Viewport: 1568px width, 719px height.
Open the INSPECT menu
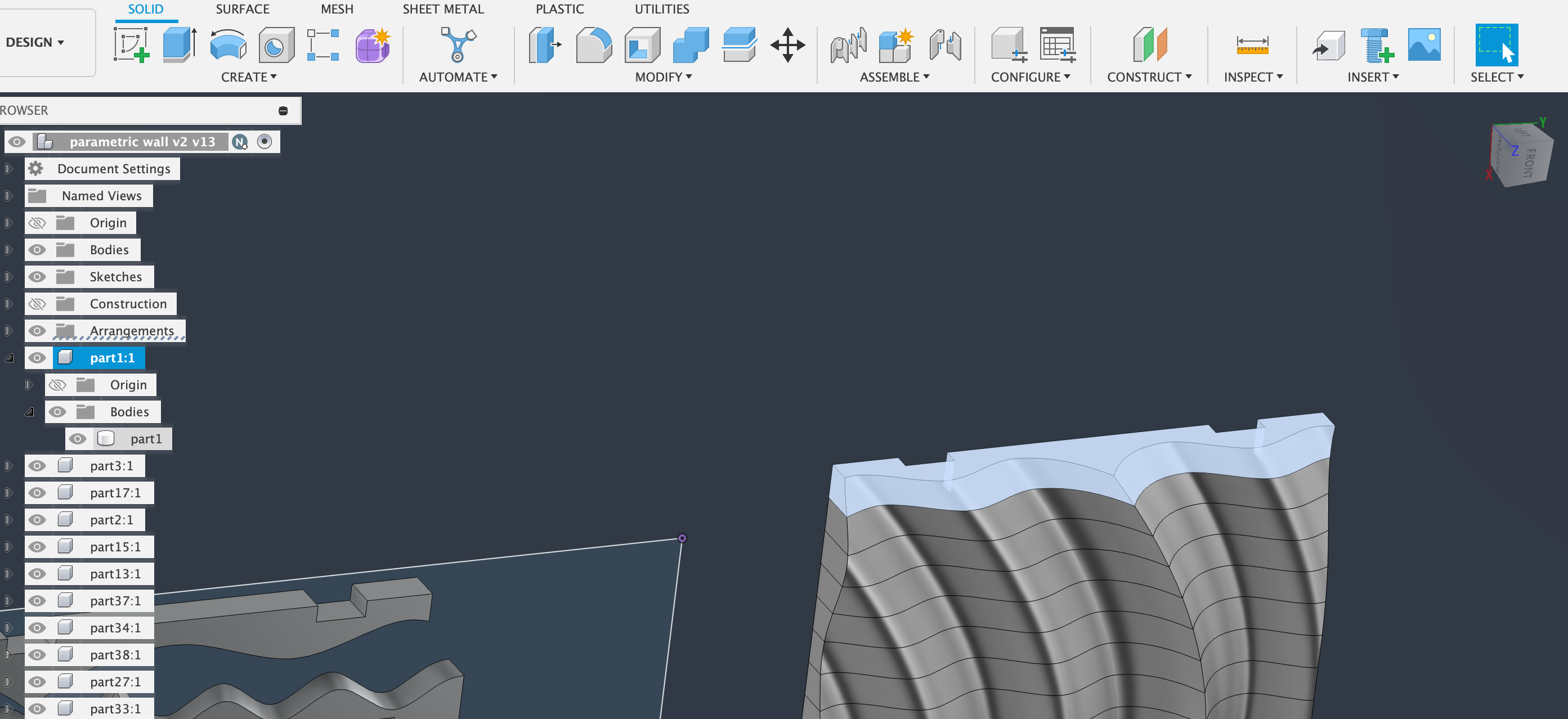[x=1253, y=77]
